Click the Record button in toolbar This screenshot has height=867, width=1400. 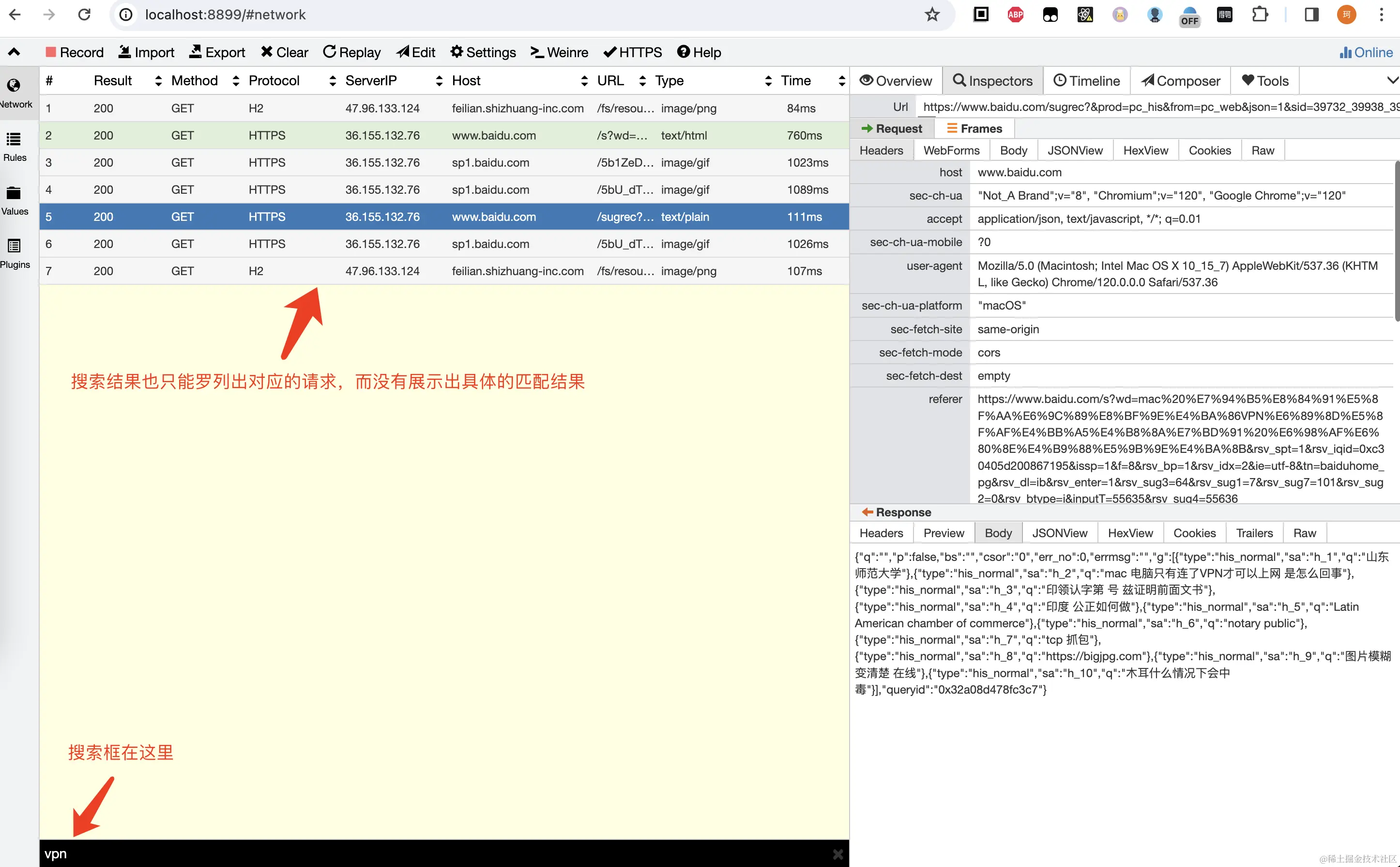click(x=75, y=52)
